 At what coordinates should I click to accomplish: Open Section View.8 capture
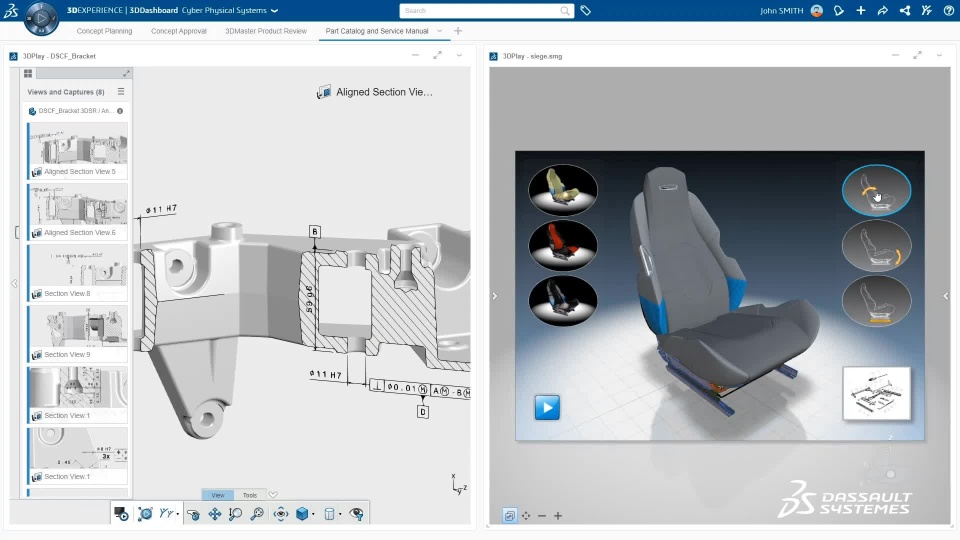(78, 272)
